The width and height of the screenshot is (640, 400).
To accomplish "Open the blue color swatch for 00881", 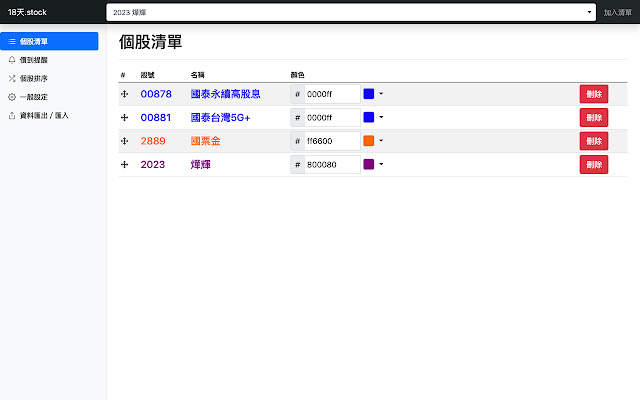I will 369,118.
